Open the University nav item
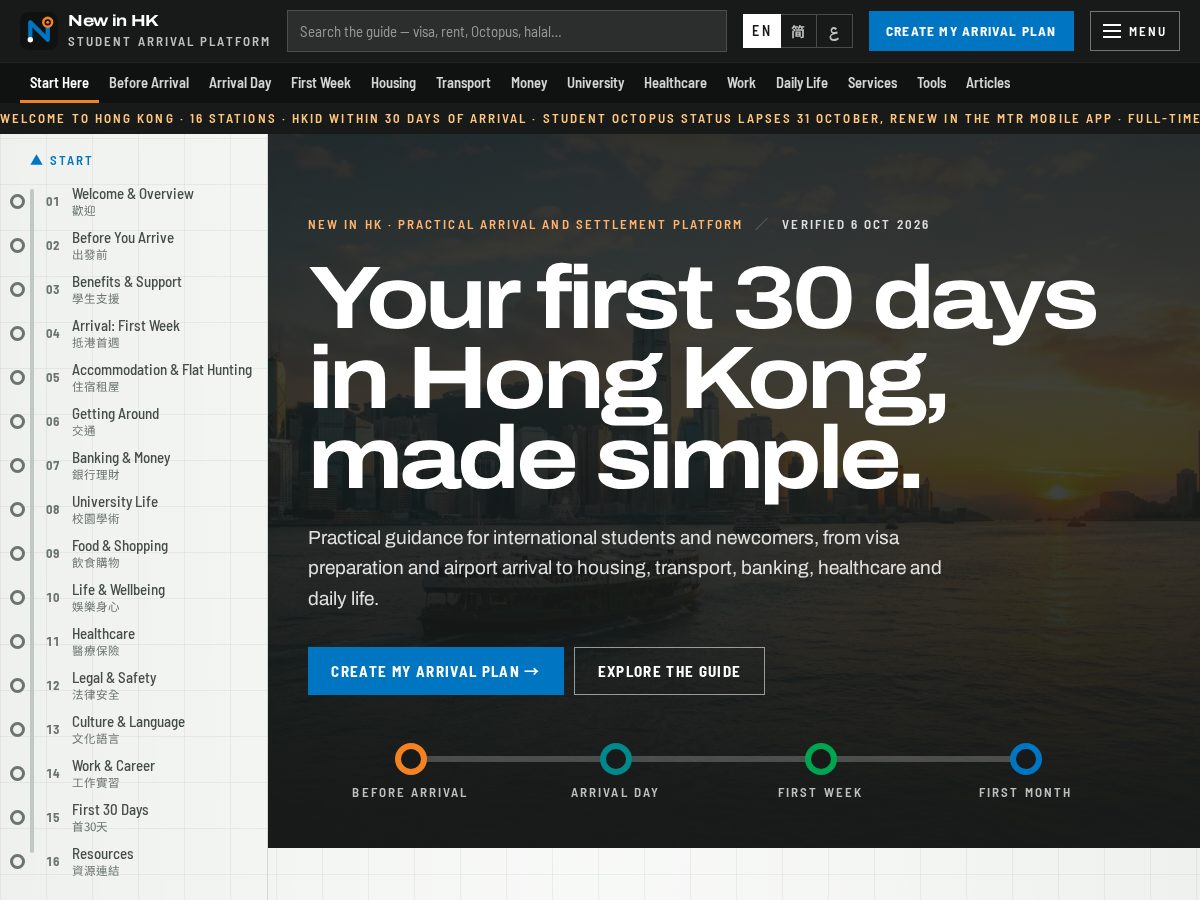Image resolution: width=1200 pixels, height=900 pixels. 595,83
